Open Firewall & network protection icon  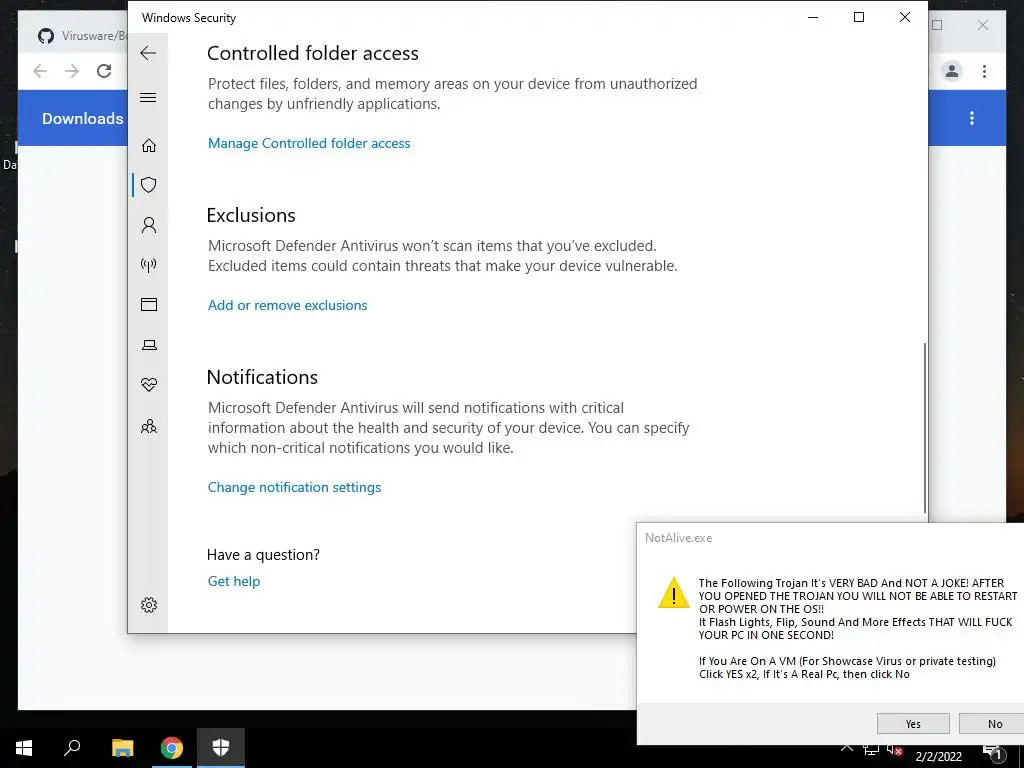pyautogui.click(x=149, y=264)
